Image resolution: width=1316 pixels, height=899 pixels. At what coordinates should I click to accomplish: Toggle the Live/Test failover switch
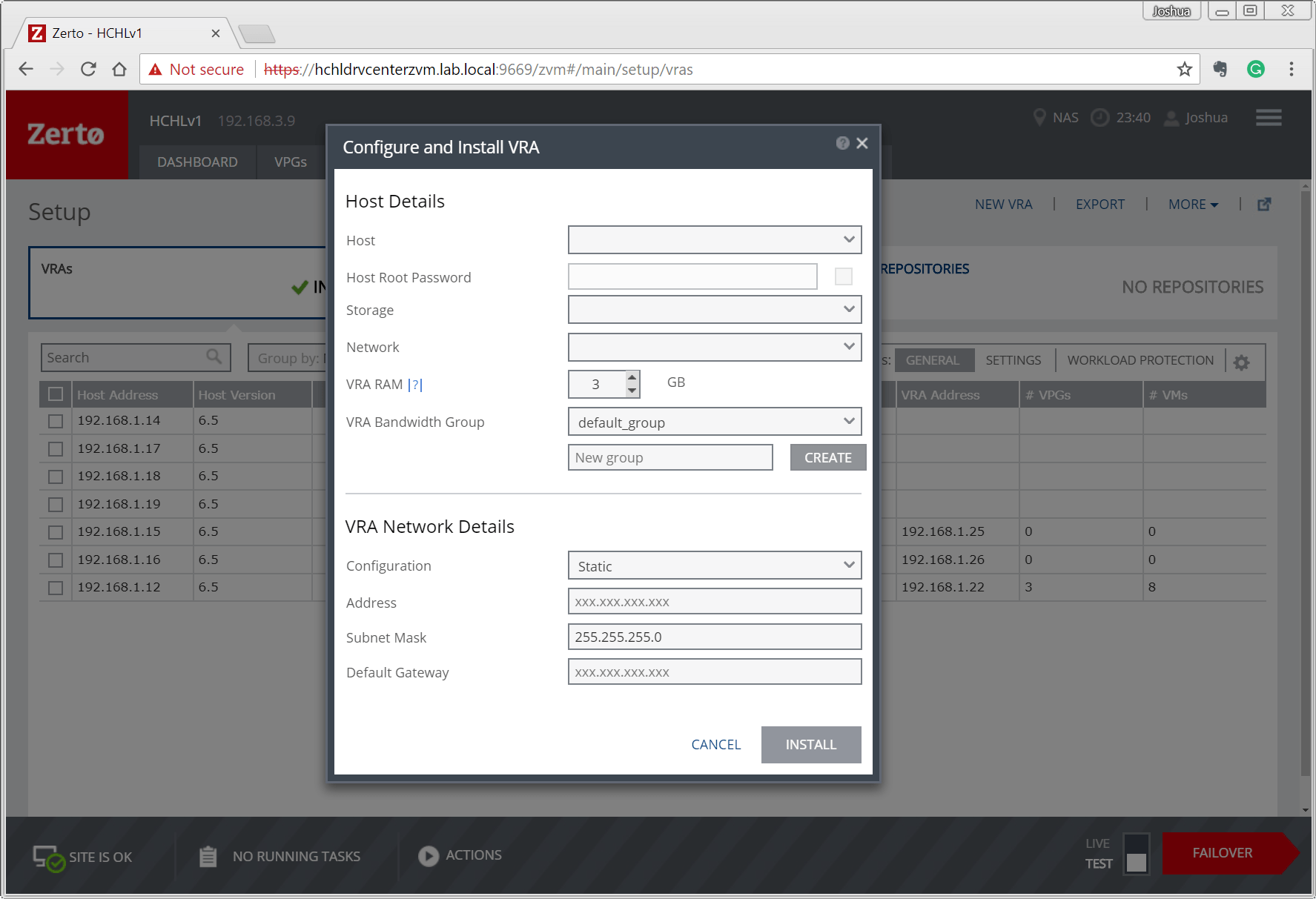pyautogui.click(x=1136, y=854)
